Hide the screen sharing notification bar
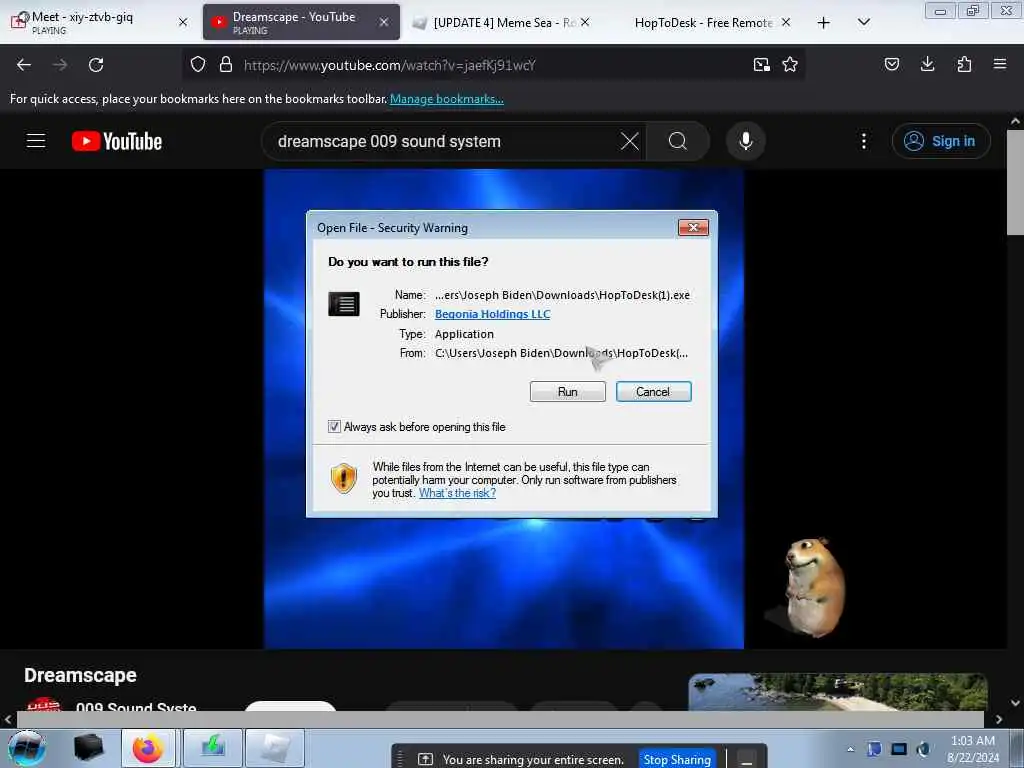This screenshot has height=768, width=1024. point(747,760)
